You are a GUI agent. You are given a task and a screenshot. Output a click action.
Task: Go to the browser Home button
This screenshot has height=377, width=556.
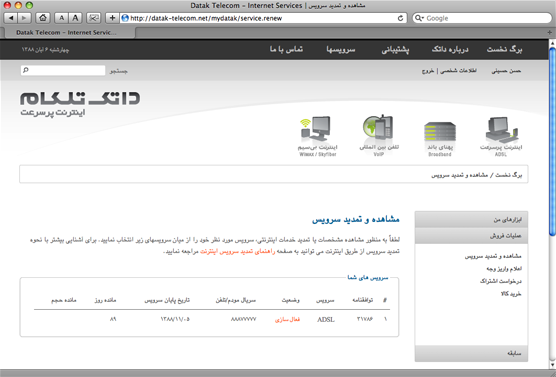(x=43, y=18)
